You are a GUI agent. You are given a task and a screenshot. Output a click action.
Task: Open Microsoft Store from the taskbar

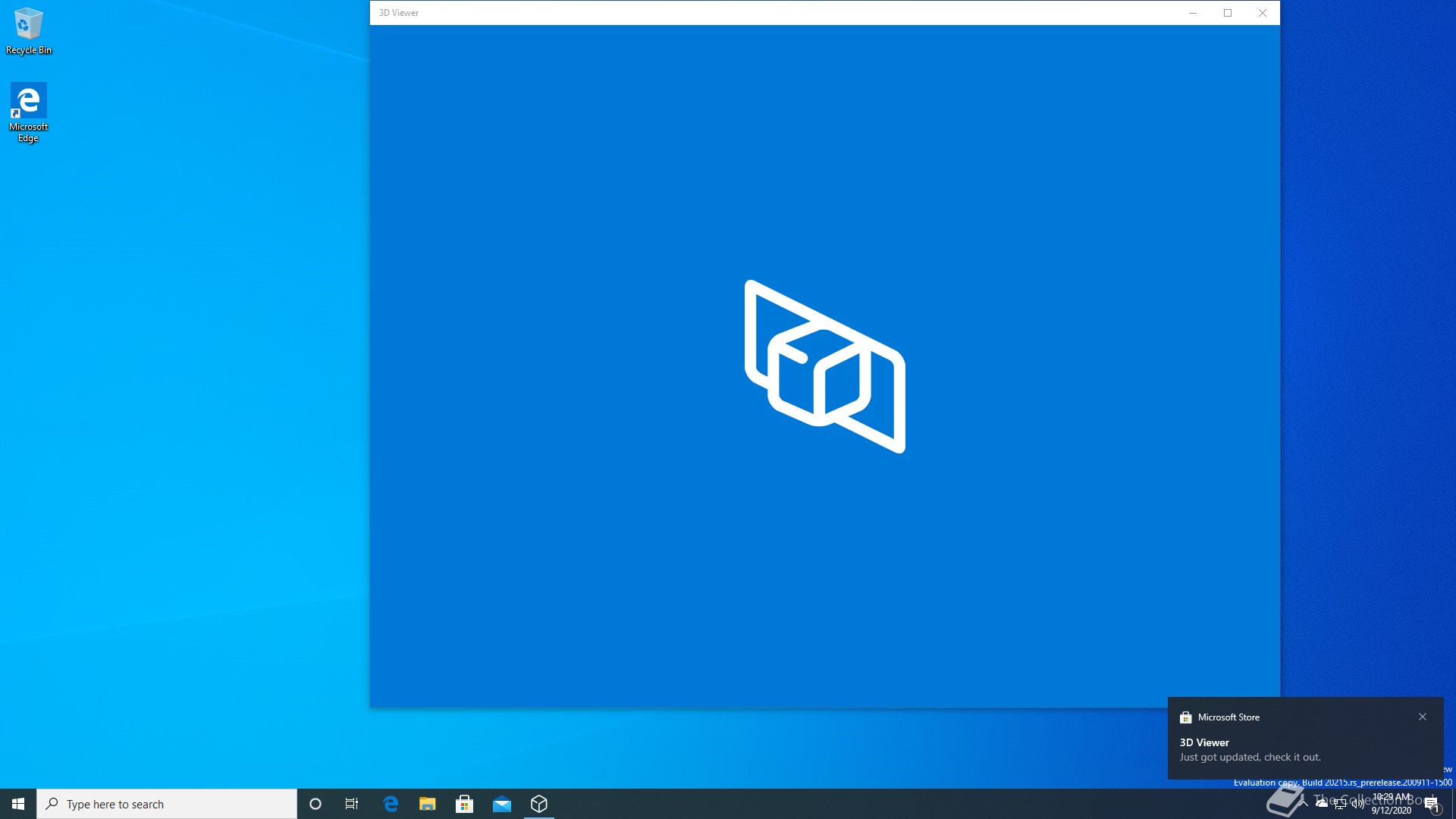pyautogui.click(x=465, y=804)
